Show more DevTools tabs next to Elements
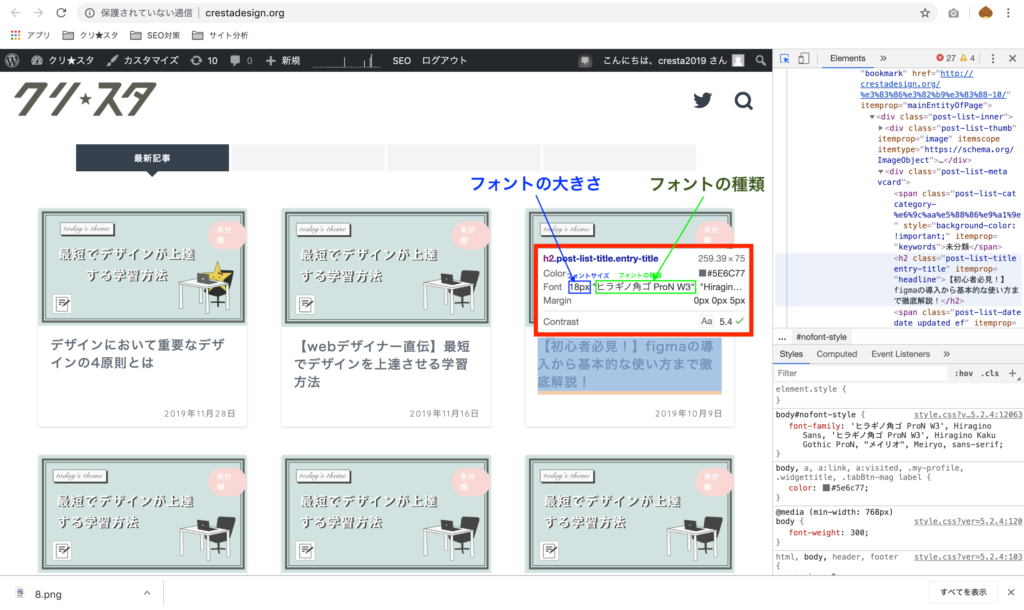The height and width of the screenshot is (610, 1024). [884, 58]
